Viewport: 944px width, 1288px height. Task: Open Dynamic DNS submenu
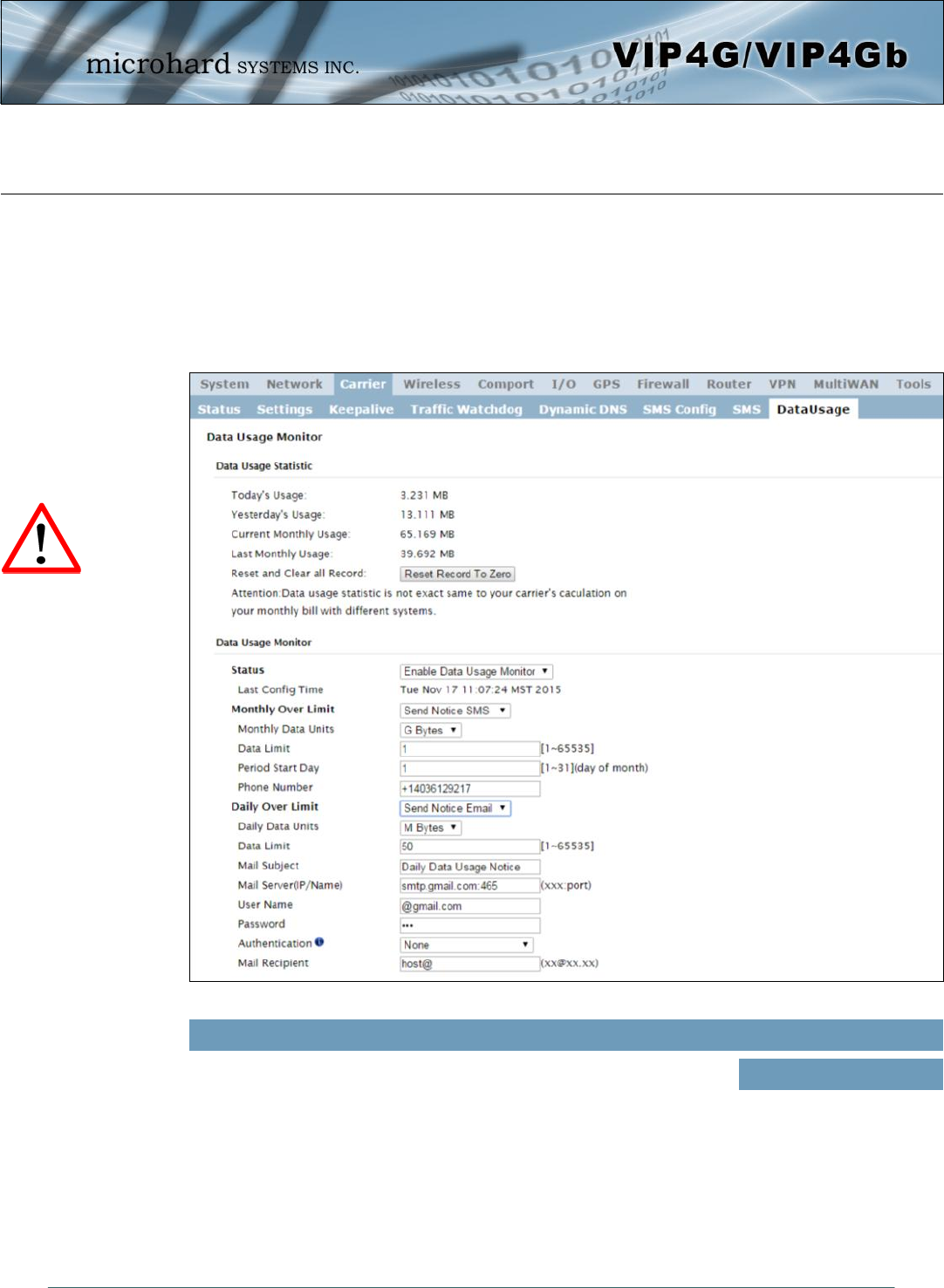coord(583,410)
